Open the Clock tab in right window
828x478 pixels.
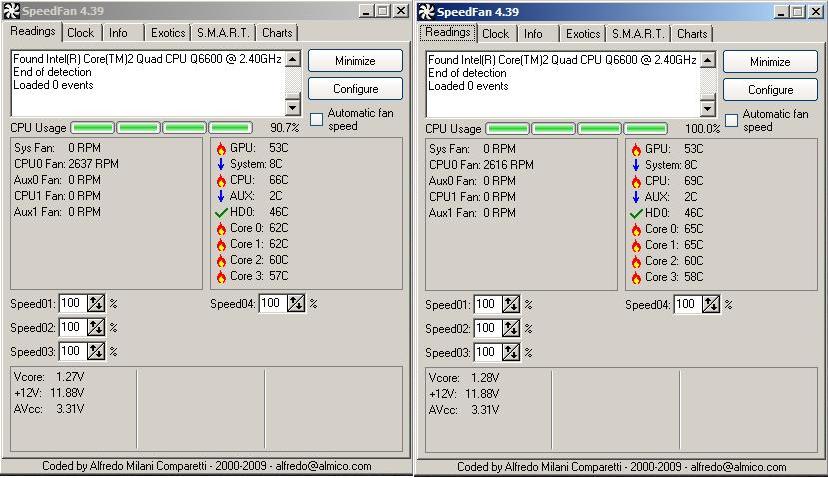pos(496,34)
